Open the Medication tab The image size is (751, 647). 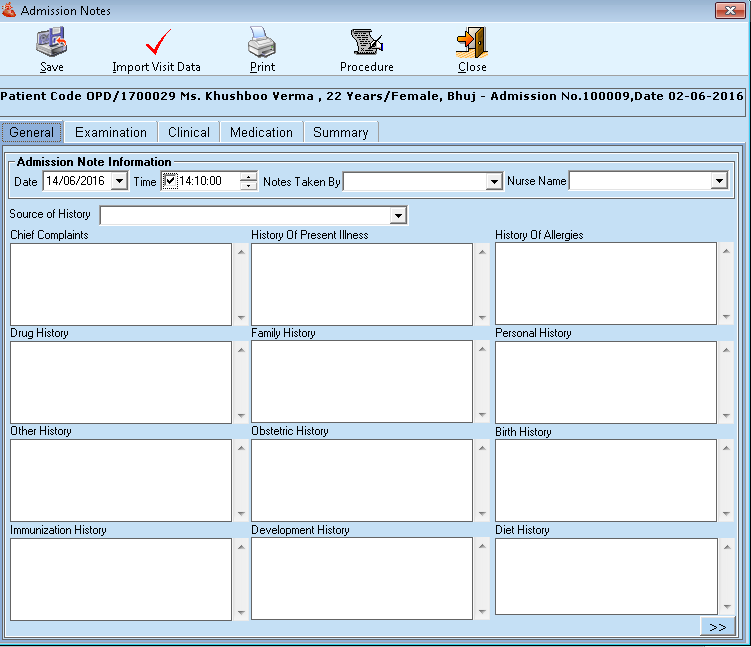pyautogui.click(x=261, y=132)
